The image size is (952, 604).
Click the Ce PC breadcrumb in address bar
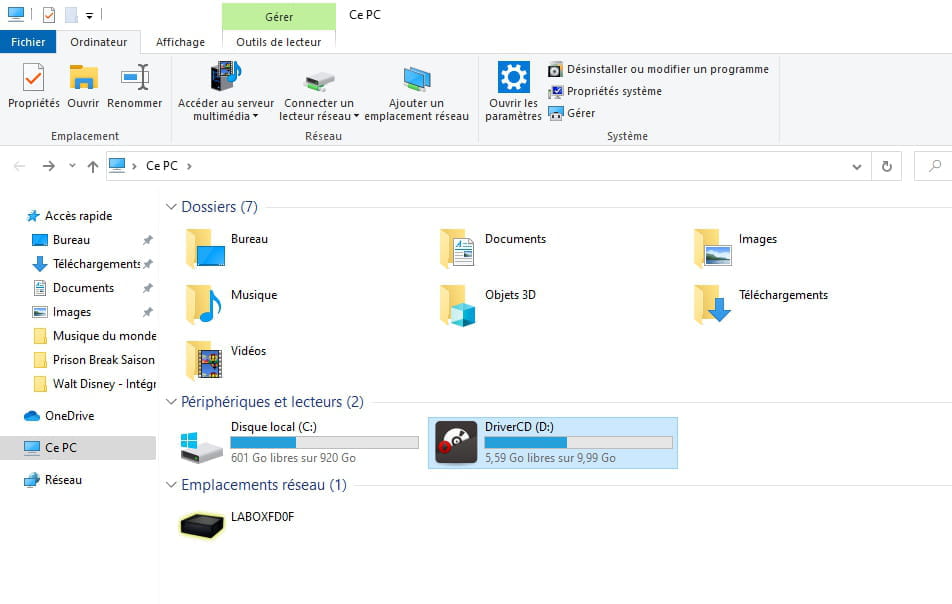point(162,166)
